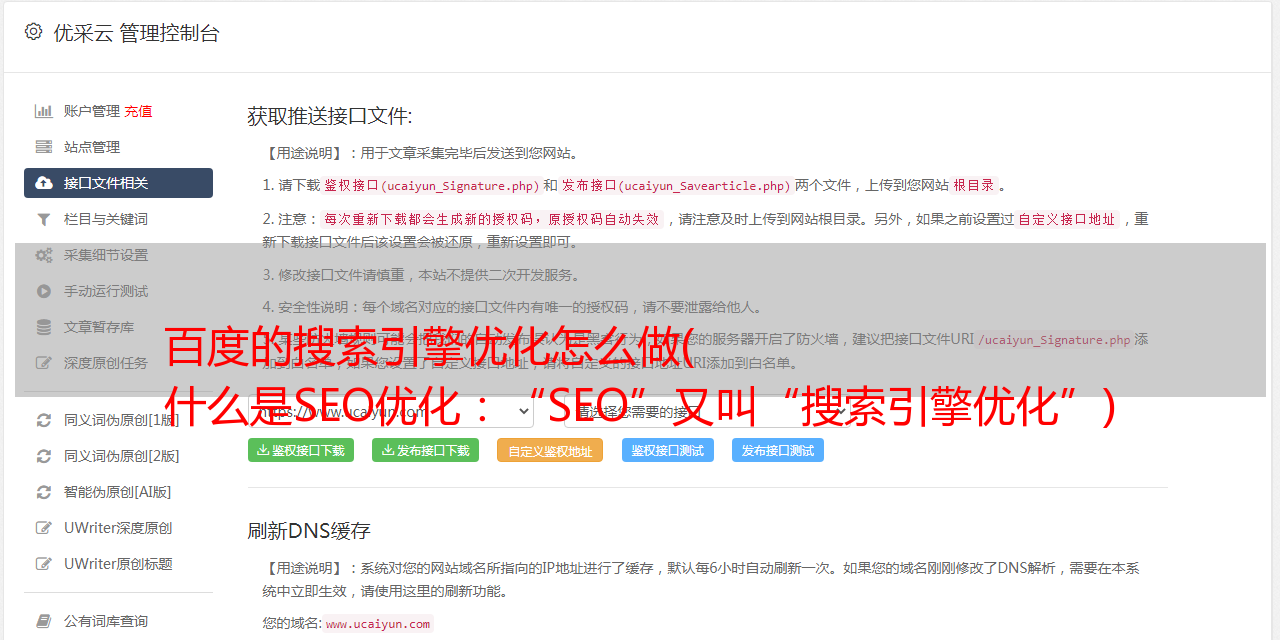Click the gear icon beside 优采云 管理控制台

point(34,32)
